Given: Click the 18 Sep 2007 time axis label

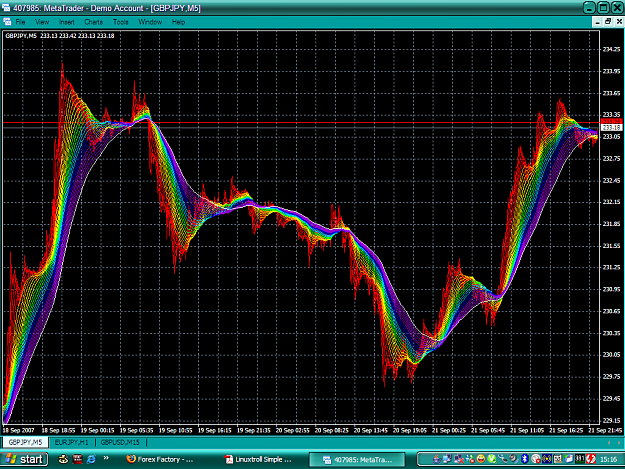Looking at the screenshot, I should [18, 430].
